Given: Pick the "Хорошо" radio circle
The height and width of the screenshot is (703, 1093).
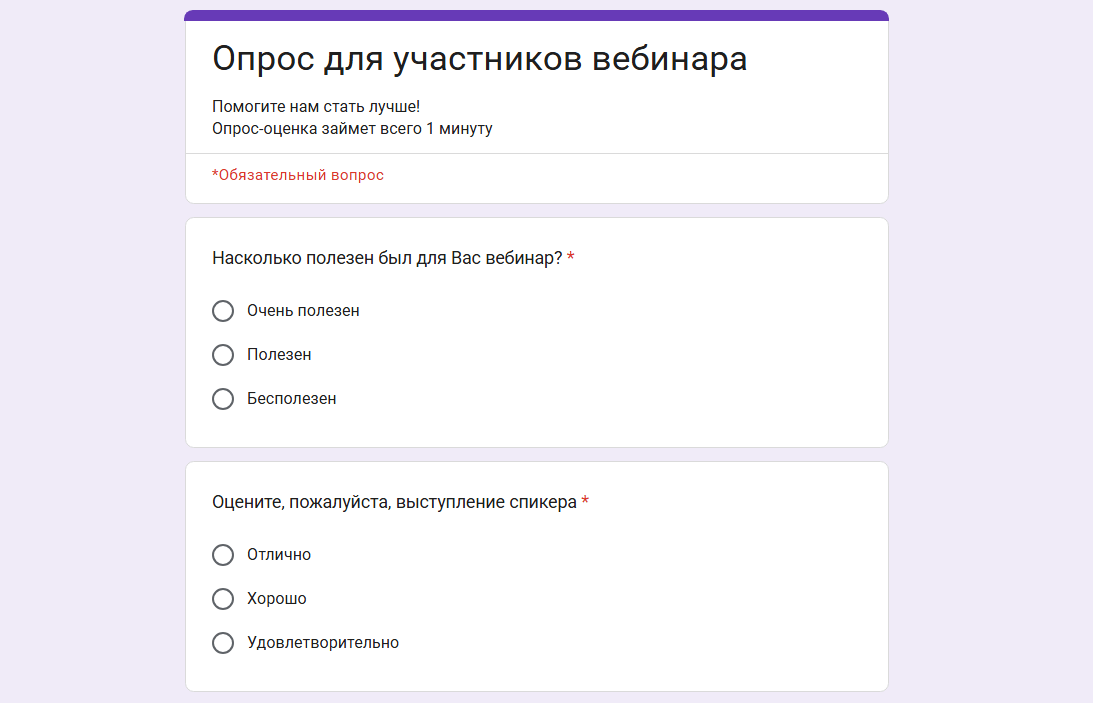Looking at the screenshot, I should (x=223, y=599).
